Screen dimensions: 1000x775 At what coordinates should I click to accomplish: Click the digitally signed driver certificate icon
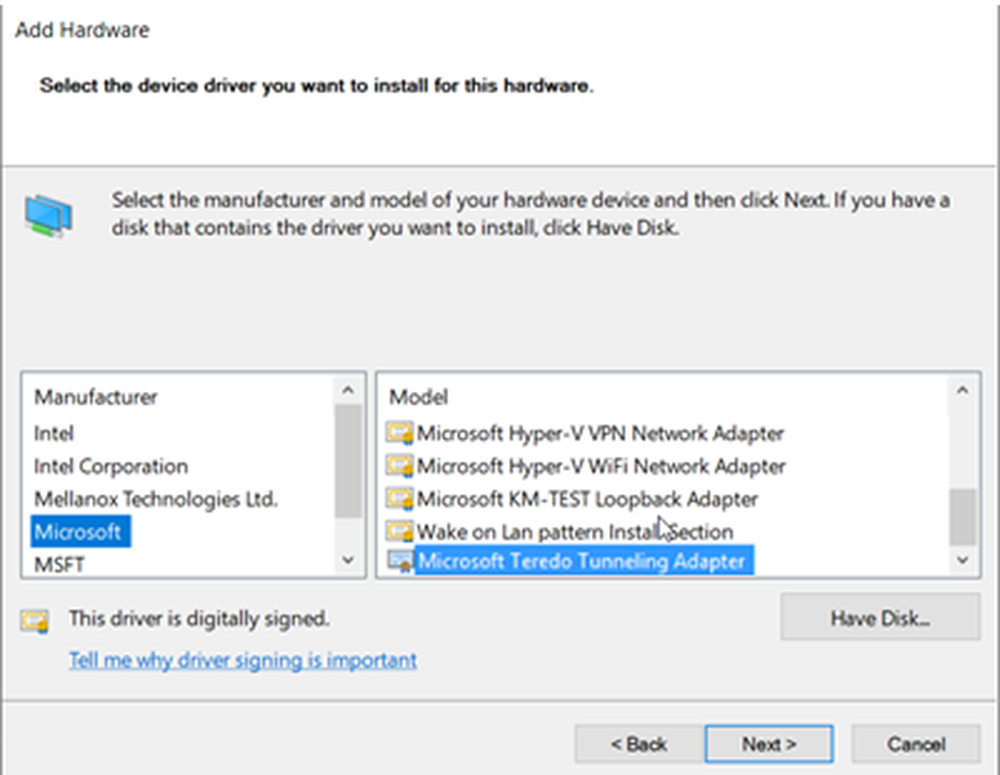point(35,621)
